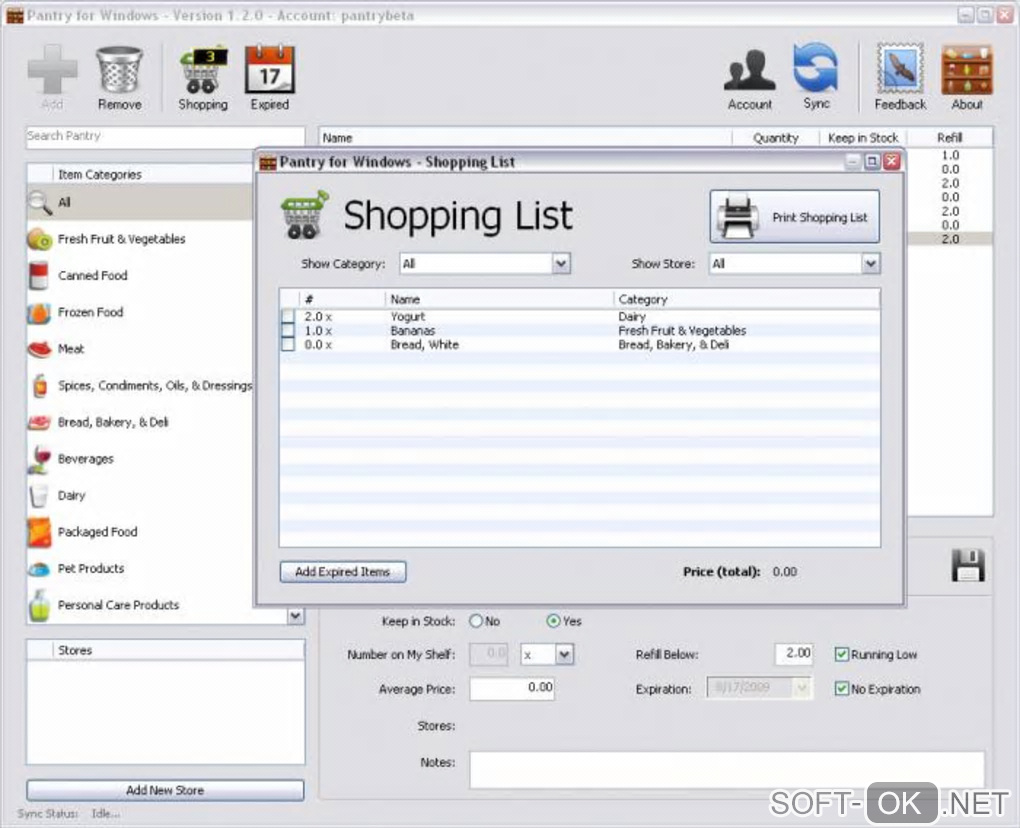
Task: Toggle the No Expiration checkbox
Action: point(841,689)
